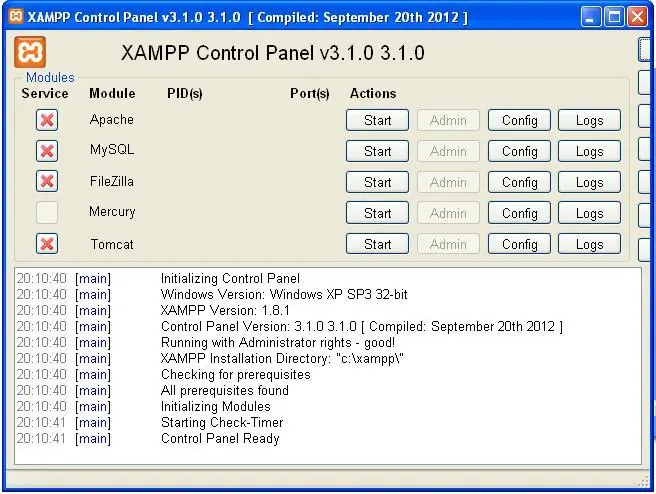Click the Module column header
This screenshot has height=494, width=656.
112,93
